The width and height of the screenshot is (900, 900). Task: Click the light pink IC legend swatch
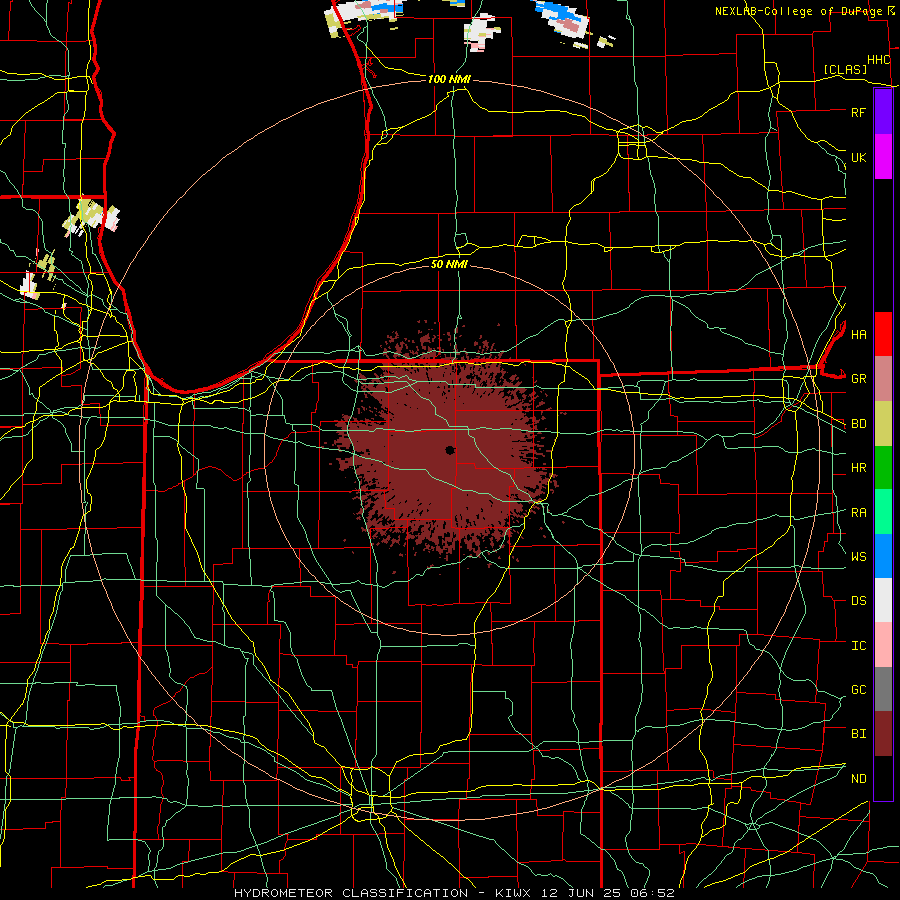[x=883, y=645]
